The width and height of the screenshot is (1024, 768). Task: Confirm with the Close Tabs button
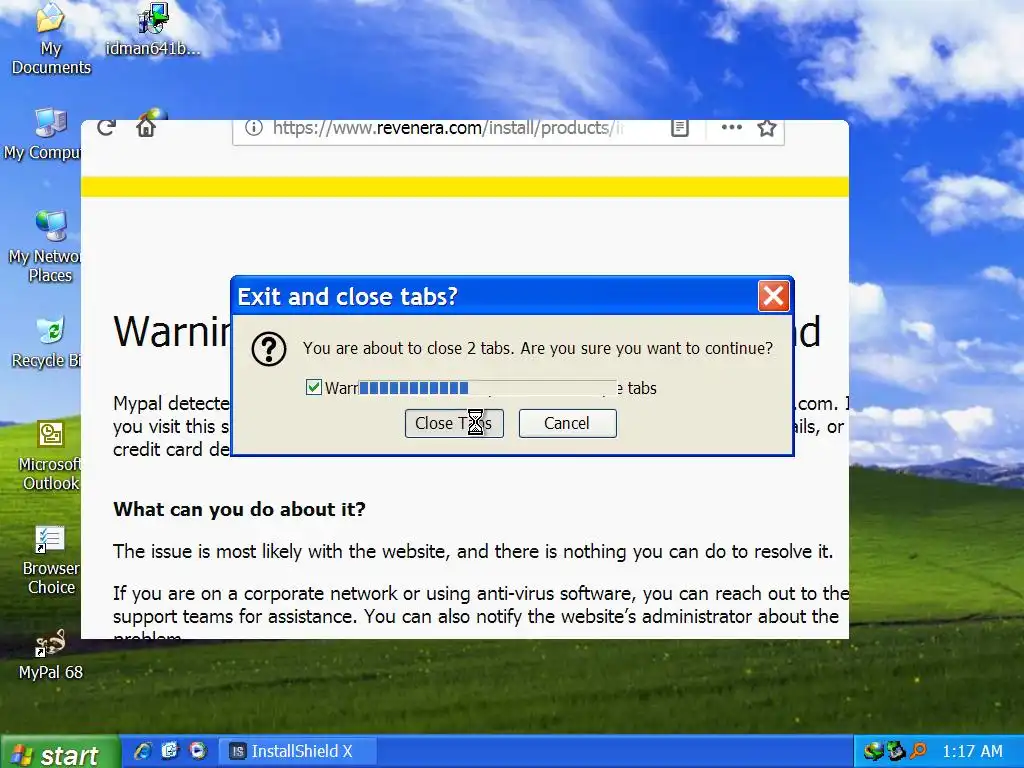(454, 423)
